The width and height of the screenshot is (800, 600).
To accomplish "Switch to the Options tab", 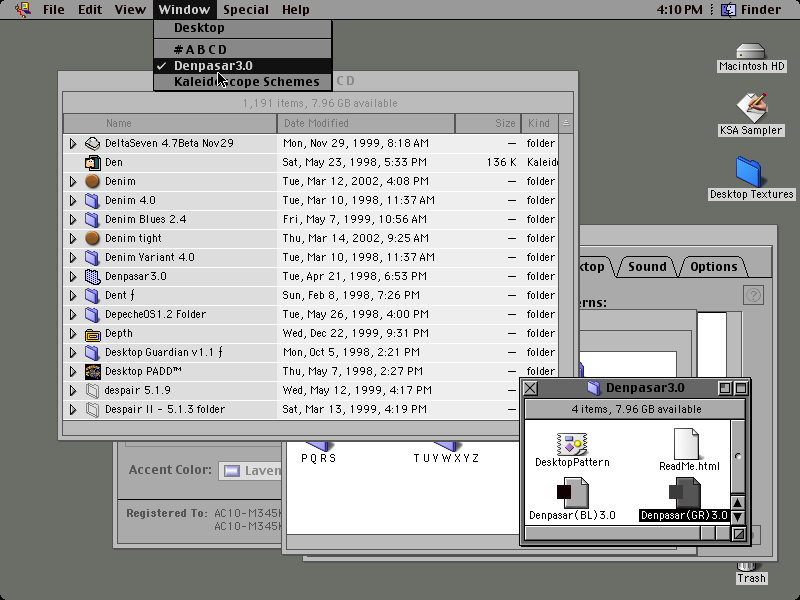I will click(713, 267).
